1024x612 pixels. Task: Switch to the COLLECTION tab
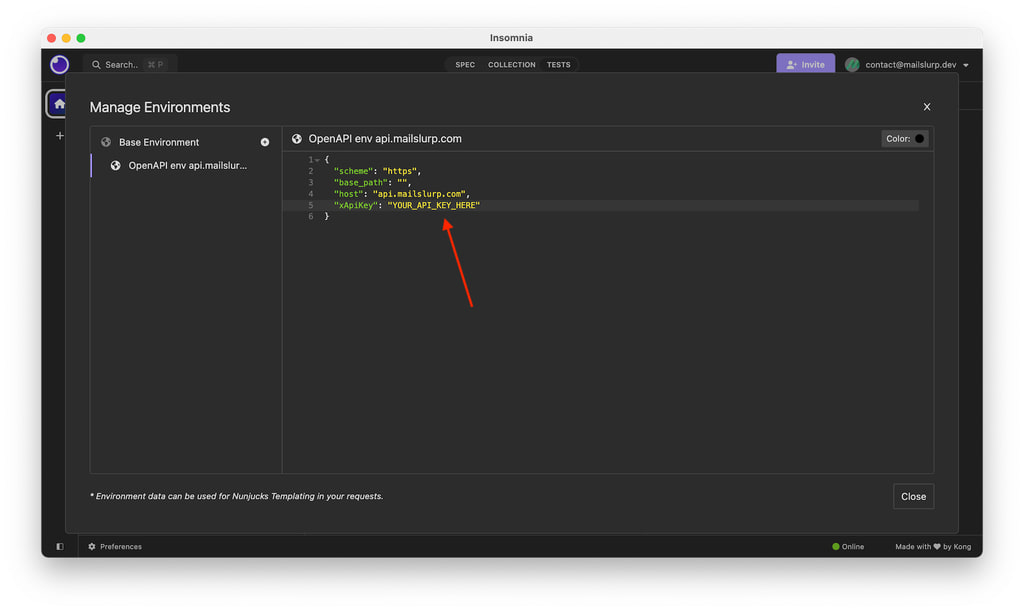pos(511,65)
